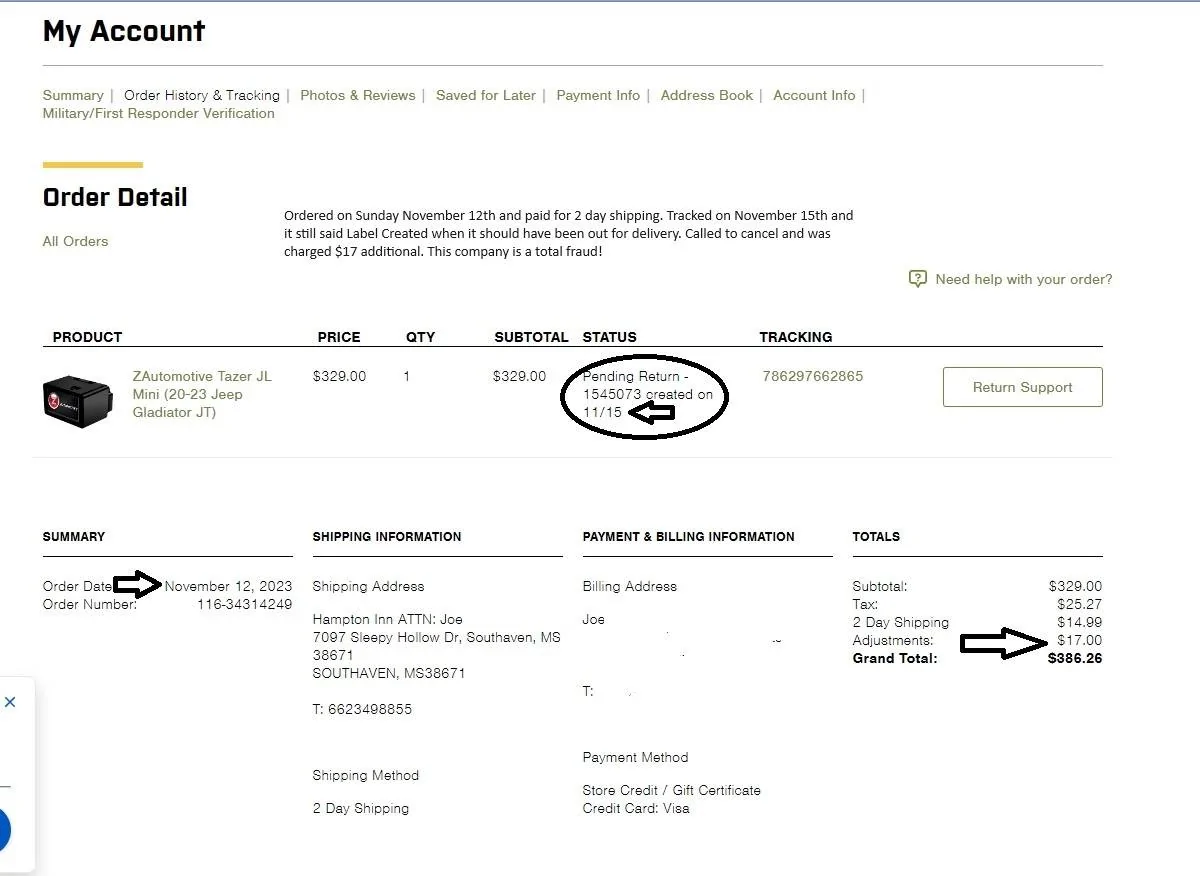Open tracking number 786297662865

click(x=811, y=376)
